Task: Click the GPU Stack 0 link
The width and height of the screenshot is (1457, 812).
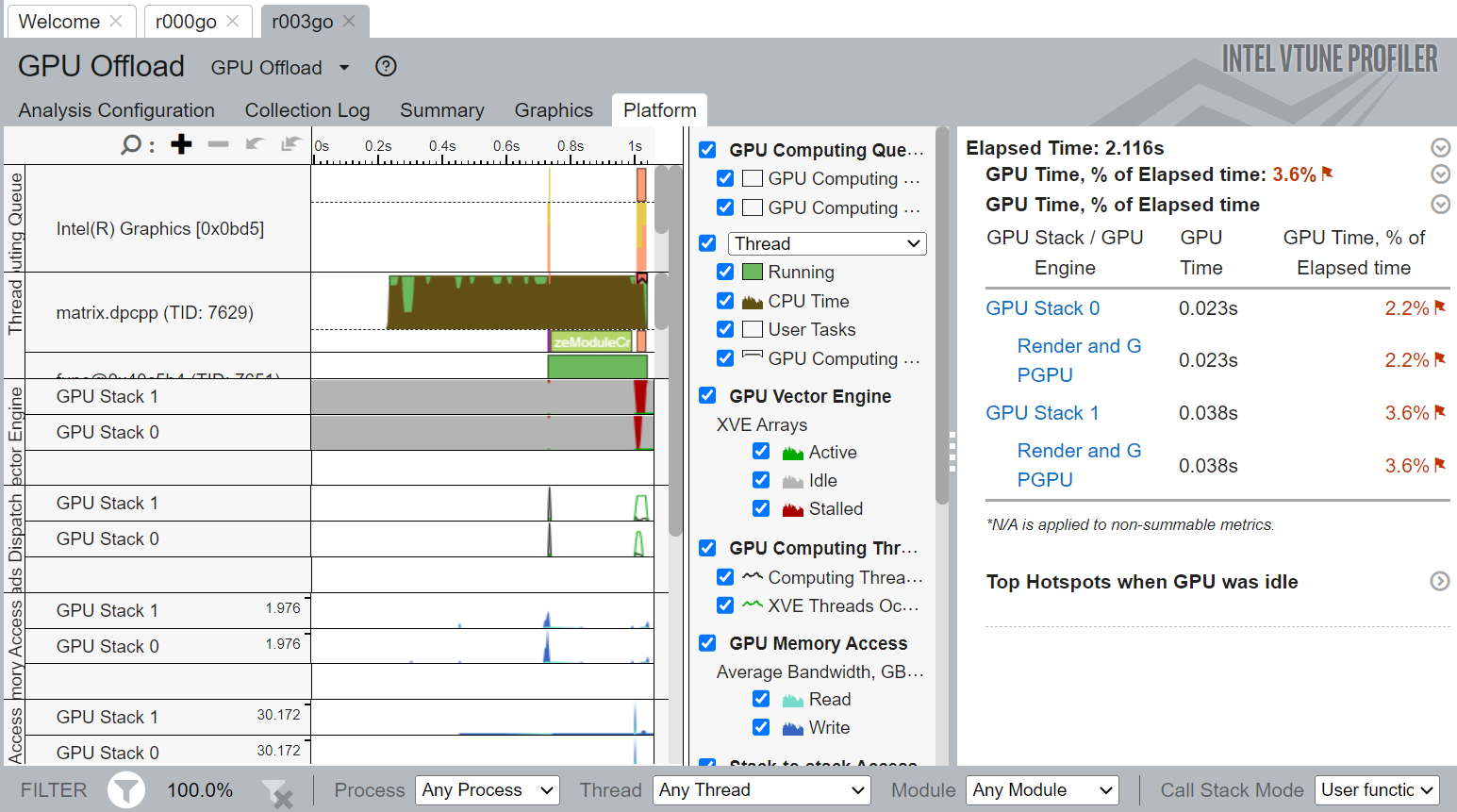Action: coord(1042,308)
